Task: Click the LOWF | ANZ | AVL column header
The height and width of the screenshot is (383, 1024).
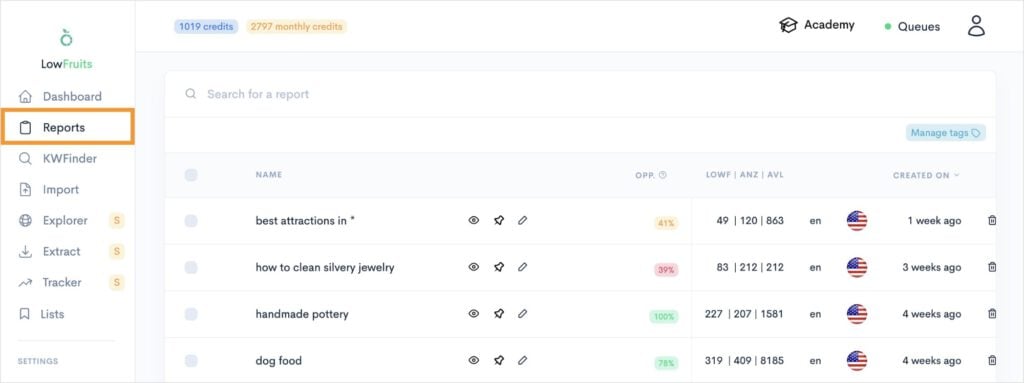Action: (744, 175)
